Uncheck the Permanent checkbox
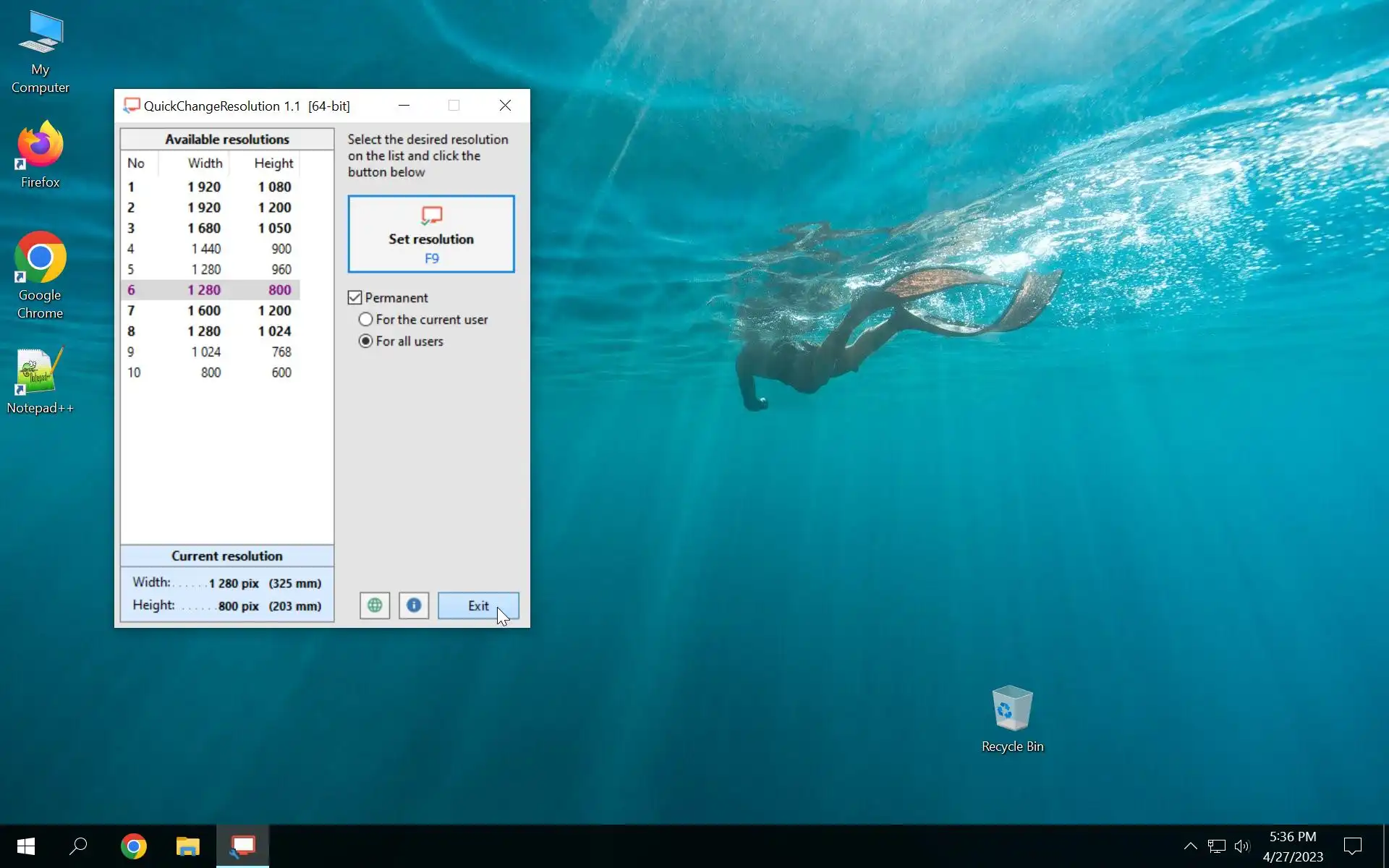 coord(355,298)
